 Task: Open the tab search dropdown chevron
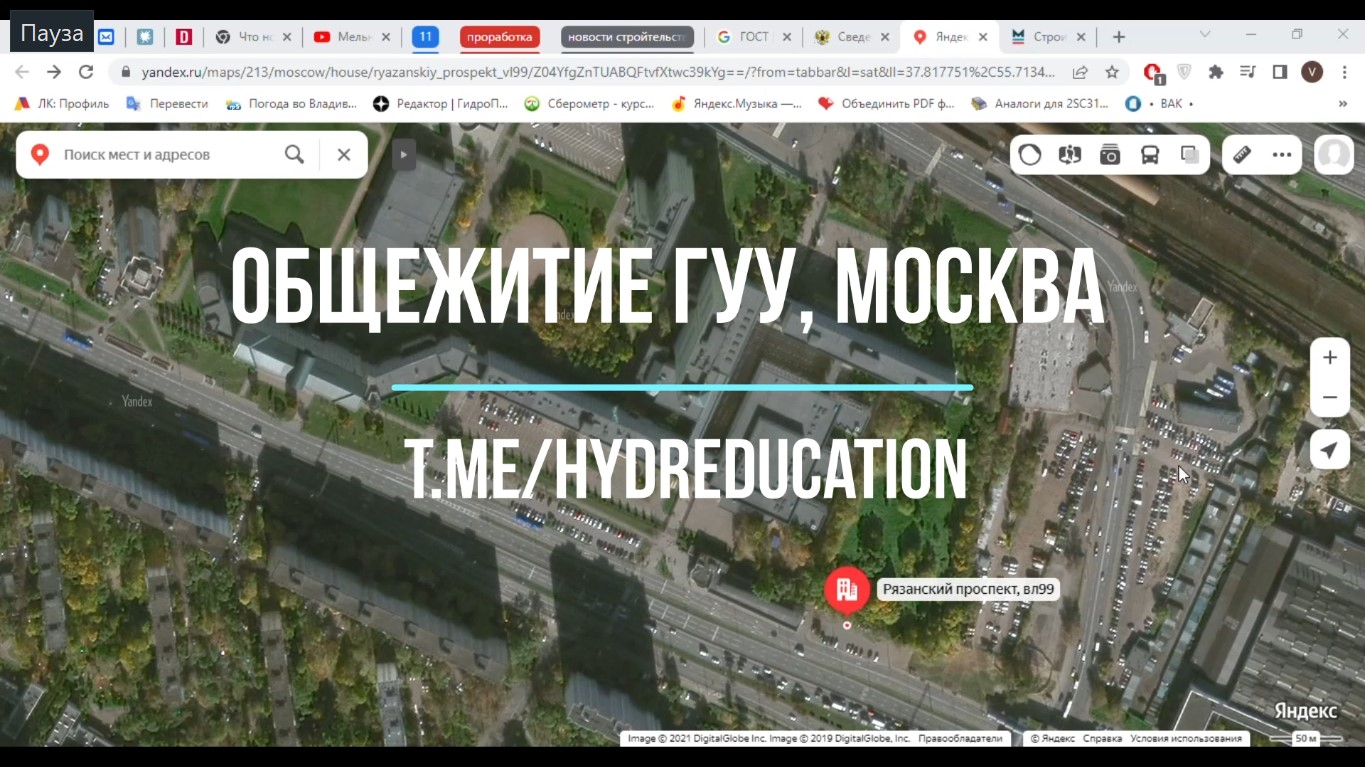coord(1205,34)
